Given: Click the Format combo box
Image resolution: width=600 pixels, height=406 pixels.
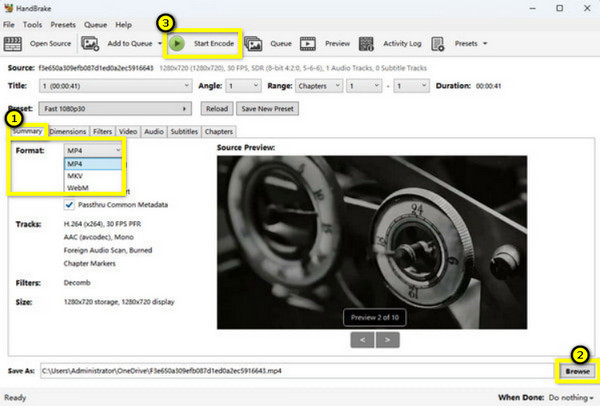Looking at the screenshot, I should (93, 150).
